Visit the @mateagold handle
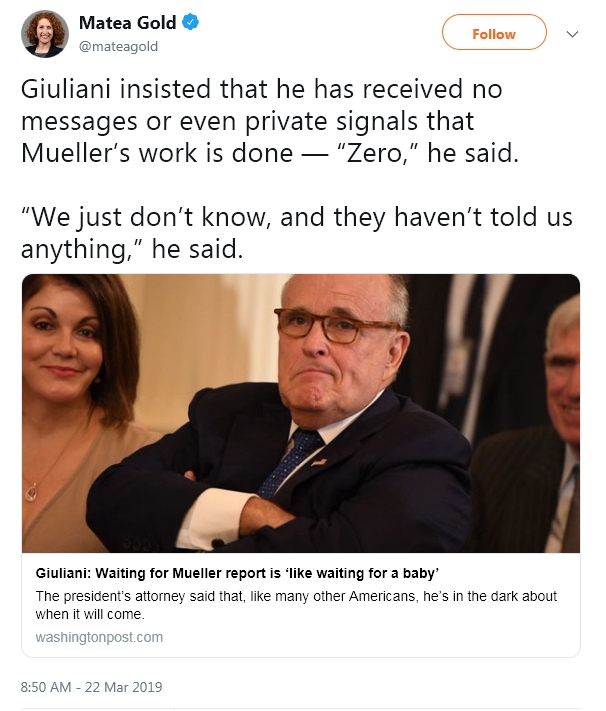 tap(118, 46)
